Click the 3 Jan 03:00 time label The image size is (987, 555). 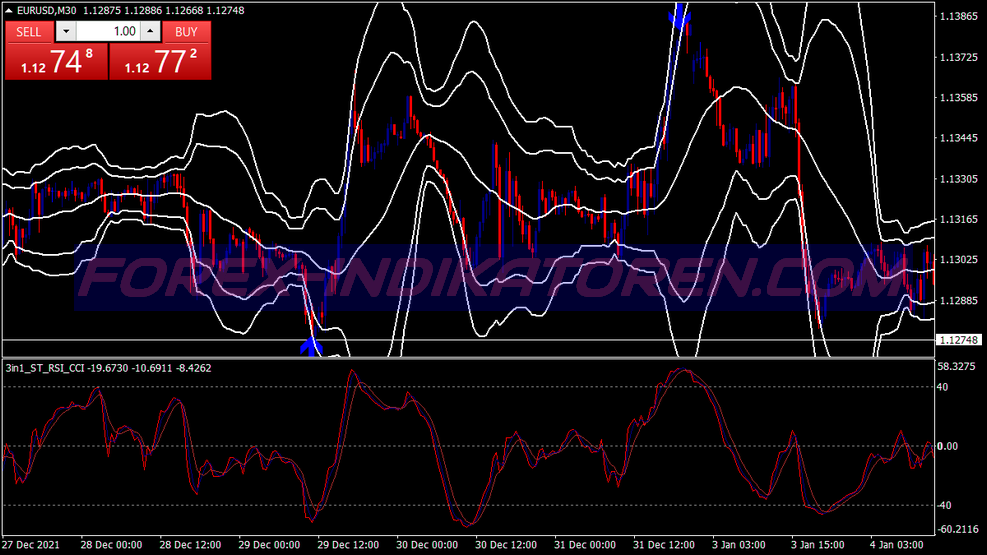tap(739, 544)
